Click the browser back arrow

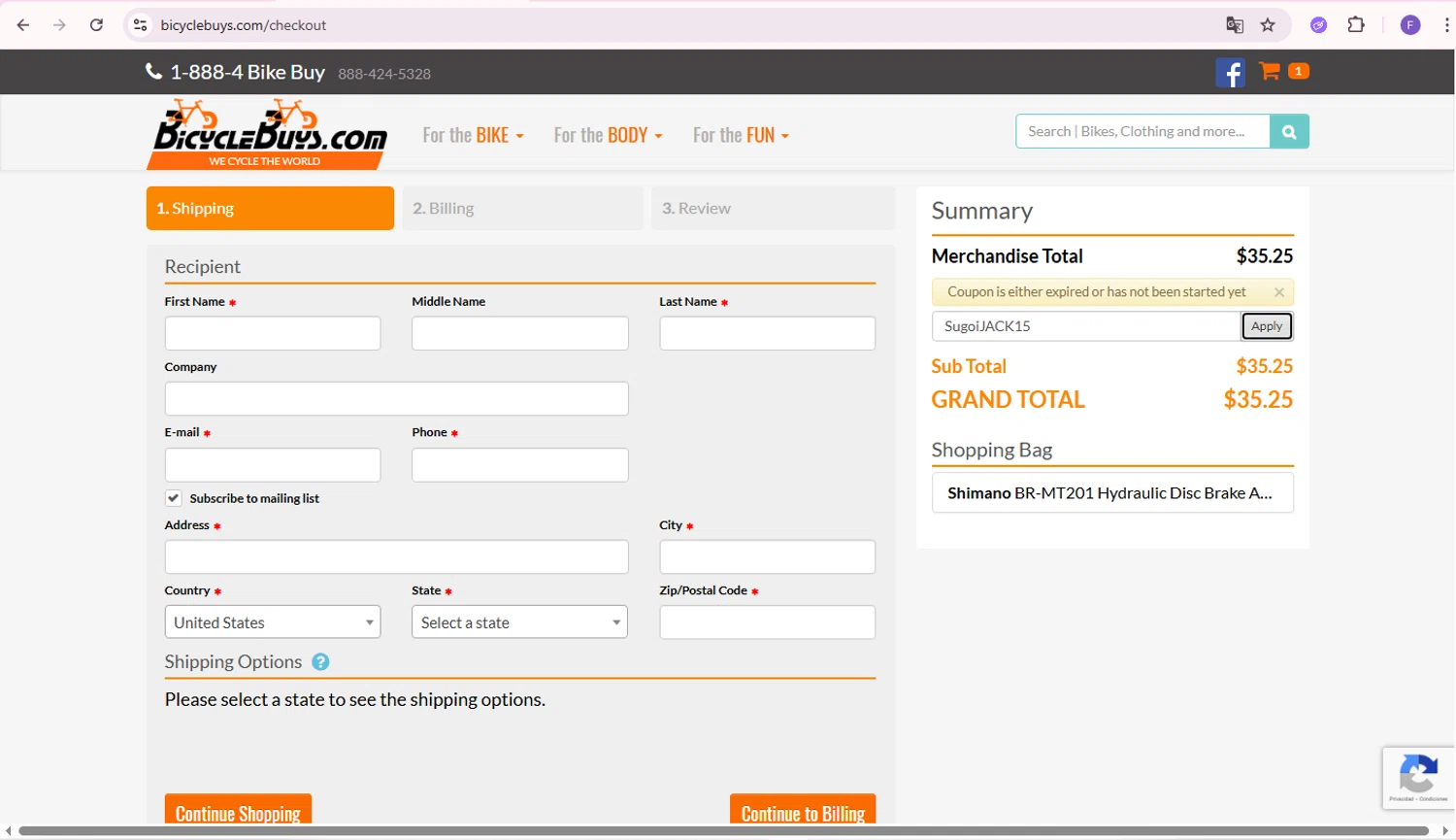point(23,25)
